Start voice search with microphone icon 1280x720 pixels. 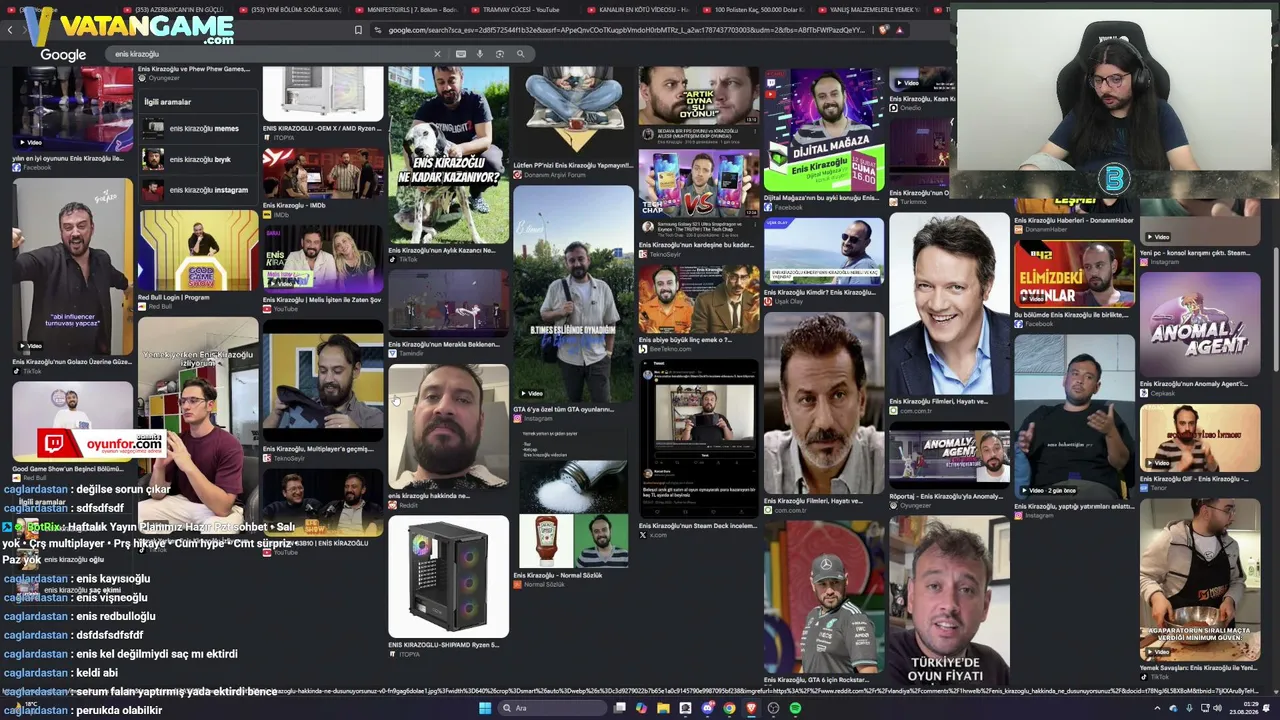(480, 54)
